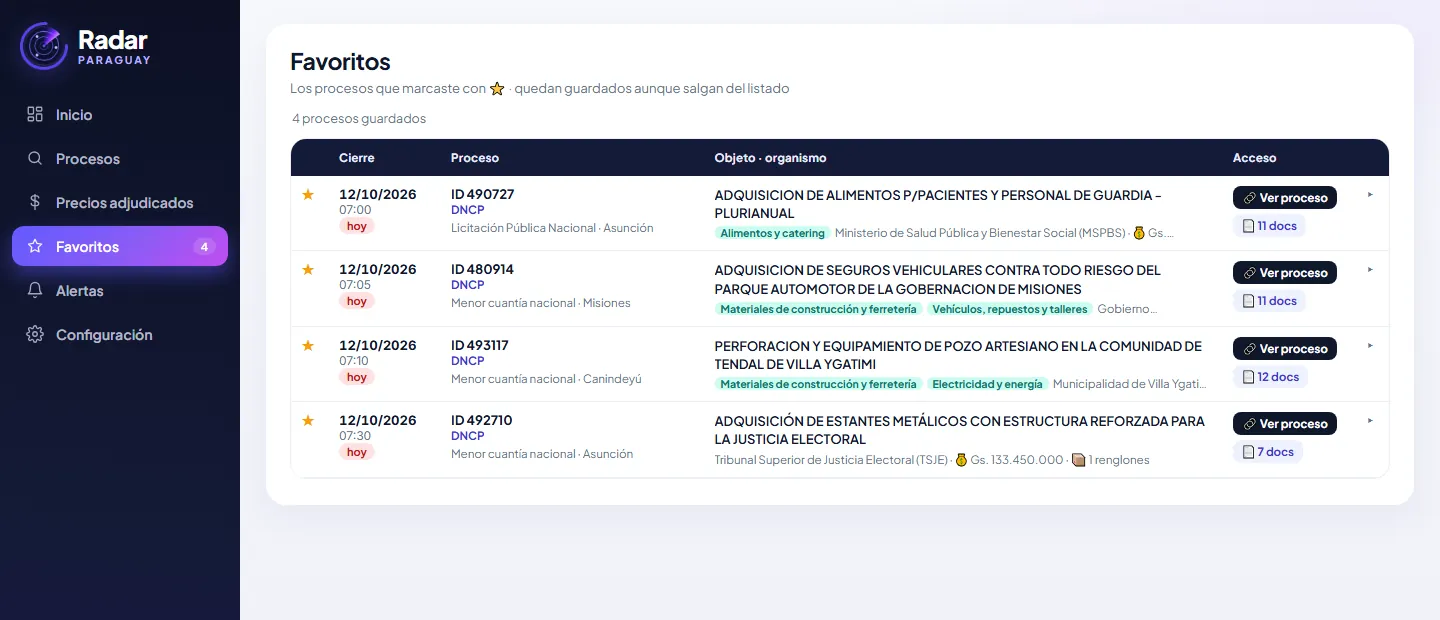Click the hoy badge under 07:00
The height and width of the screenshot is (620, 1440).
[x=357, y=226]
